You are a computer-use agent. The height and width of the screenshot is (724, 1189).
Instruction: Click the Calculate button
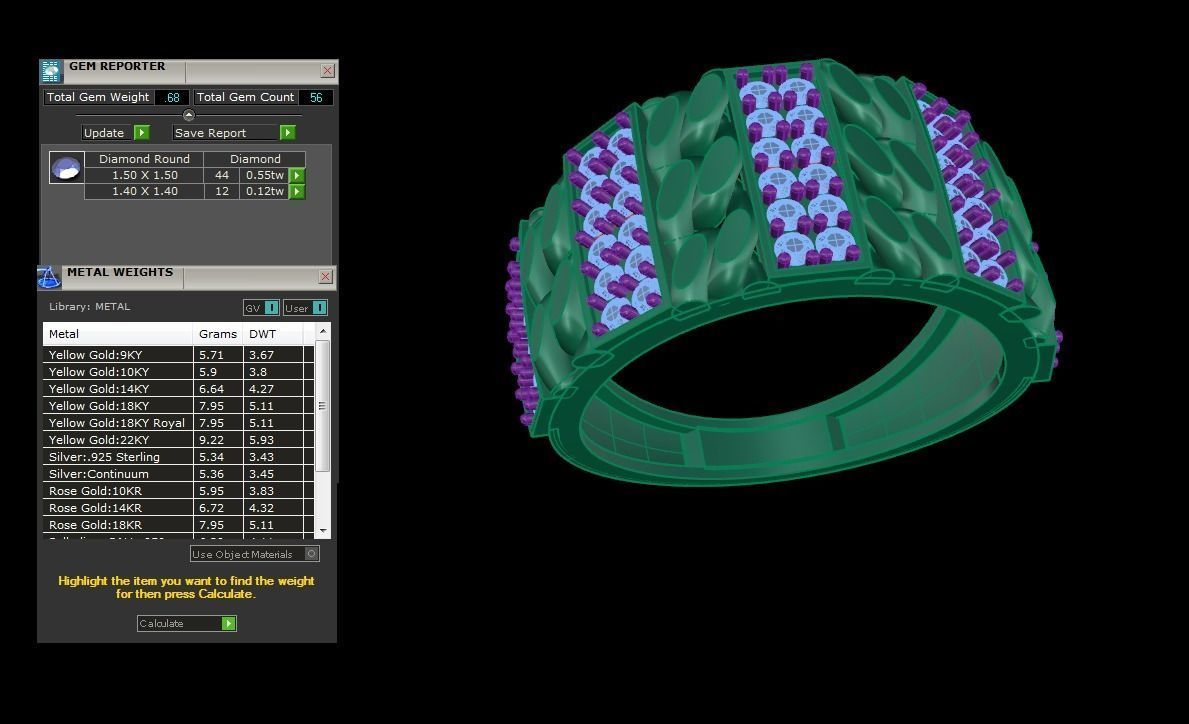click(x=187, y=623)
